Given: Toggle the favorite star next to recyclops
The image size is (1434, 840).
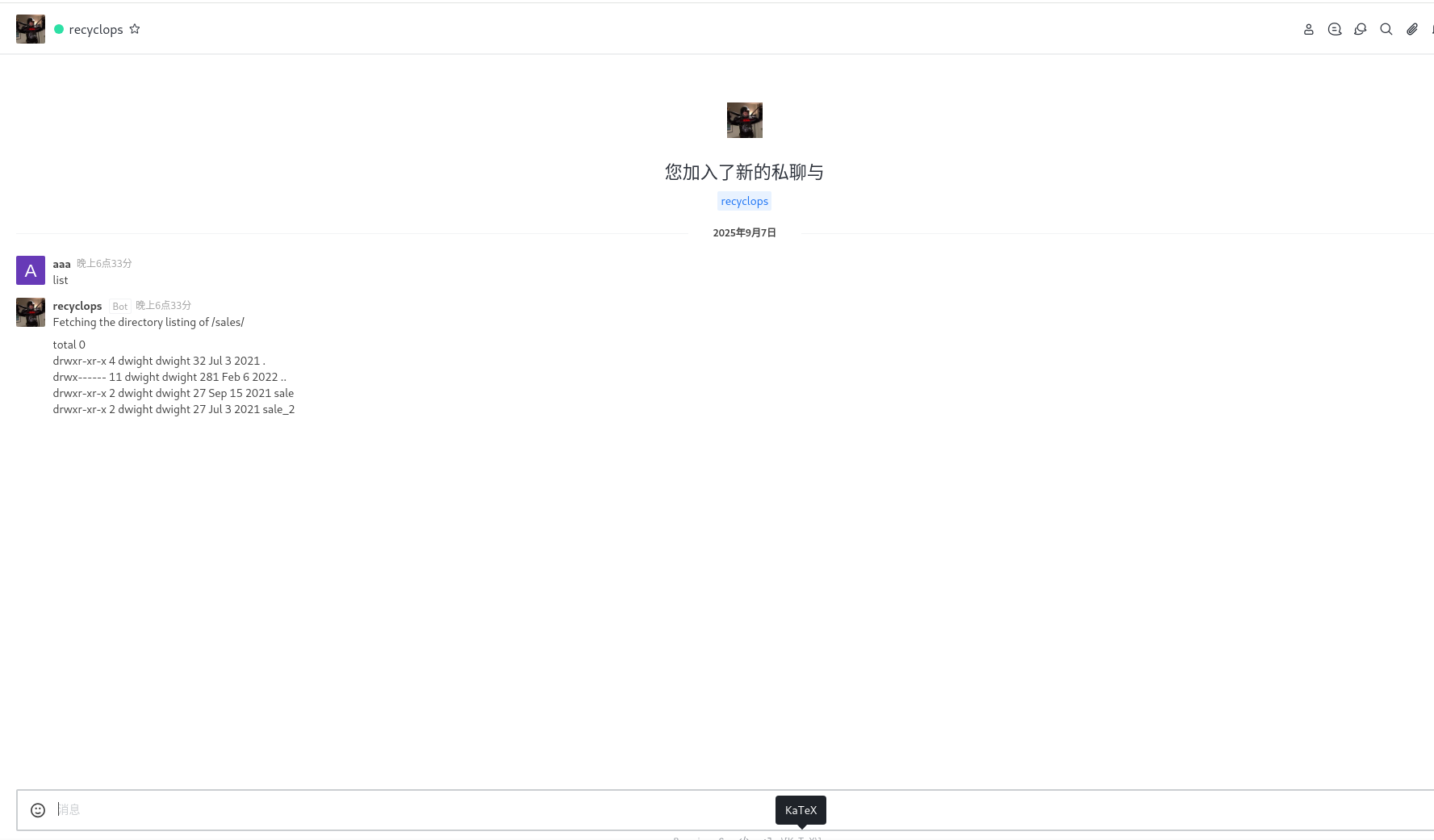Looking at the screenshot, I should tap(135, 29).
